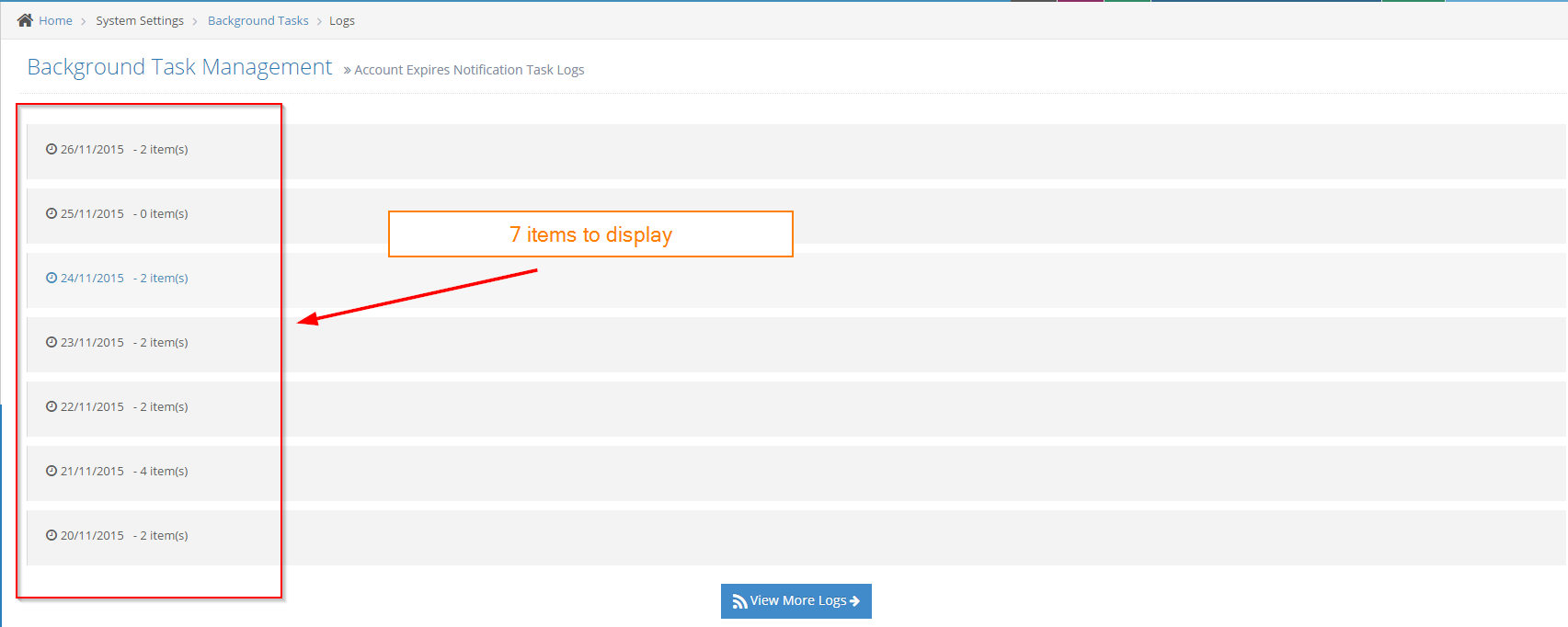Click the clock icon beside 21/11/2015
Viewport: 1568px width, 627px height.
tap(52, 471)
